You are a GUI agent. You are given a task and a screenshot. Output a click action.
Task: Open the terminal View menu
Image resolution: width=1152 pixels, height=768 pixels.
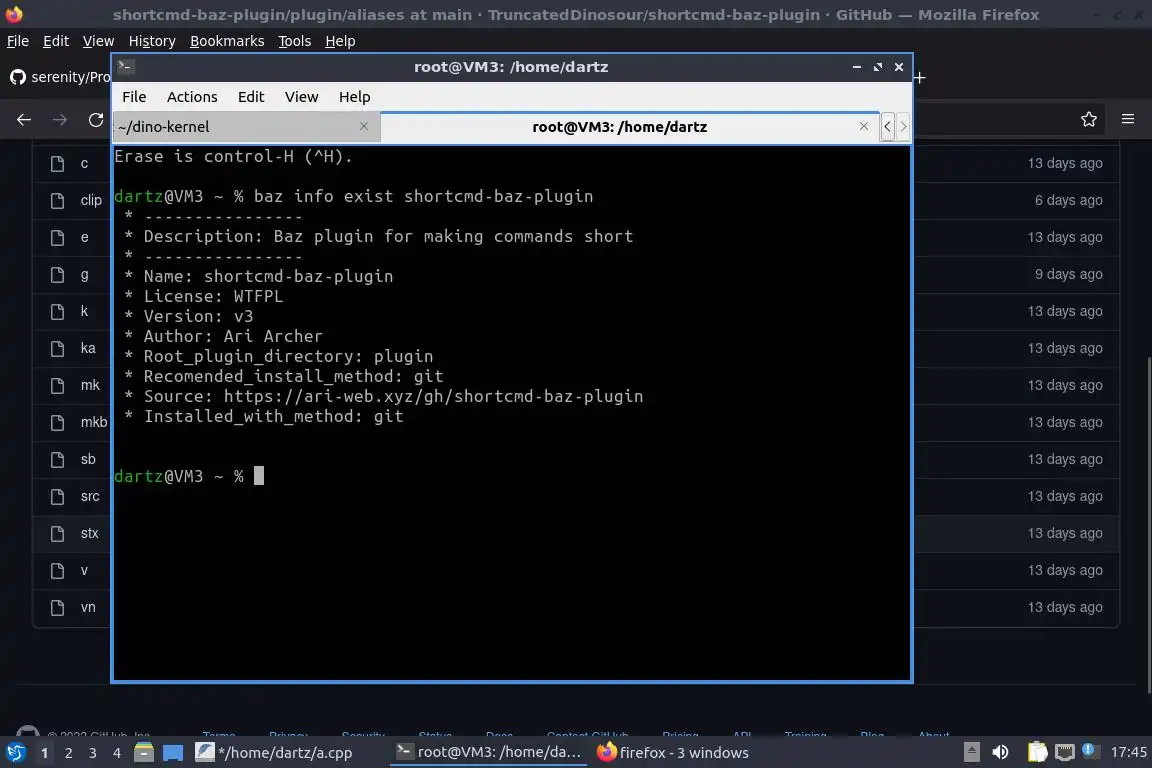tap(301, 97)
